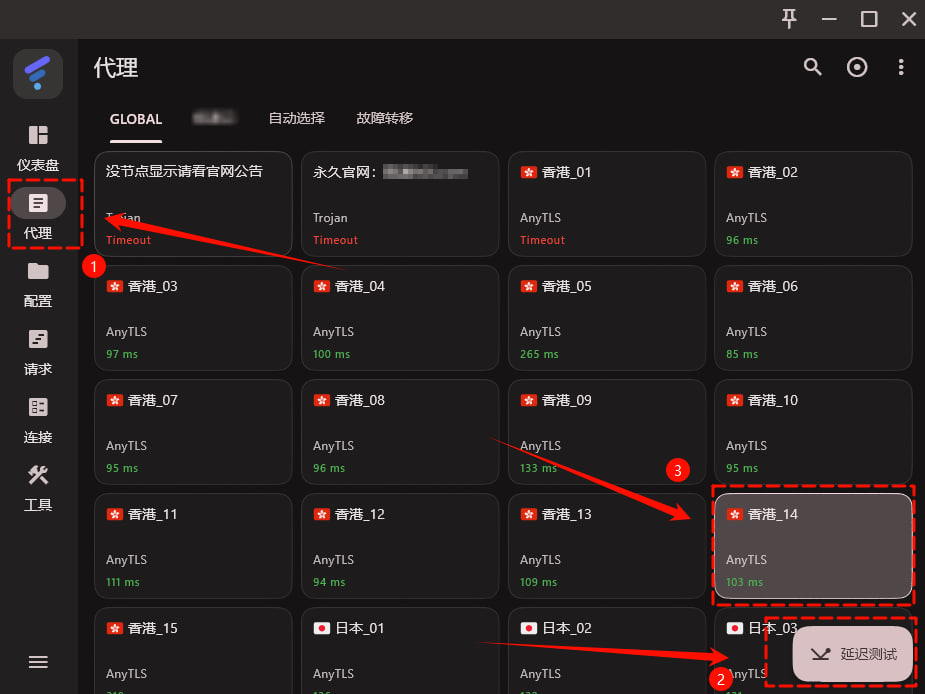925x694 pixels.
Task: Click the locate-selected-node target icon
Action: (x=857, y=67)
